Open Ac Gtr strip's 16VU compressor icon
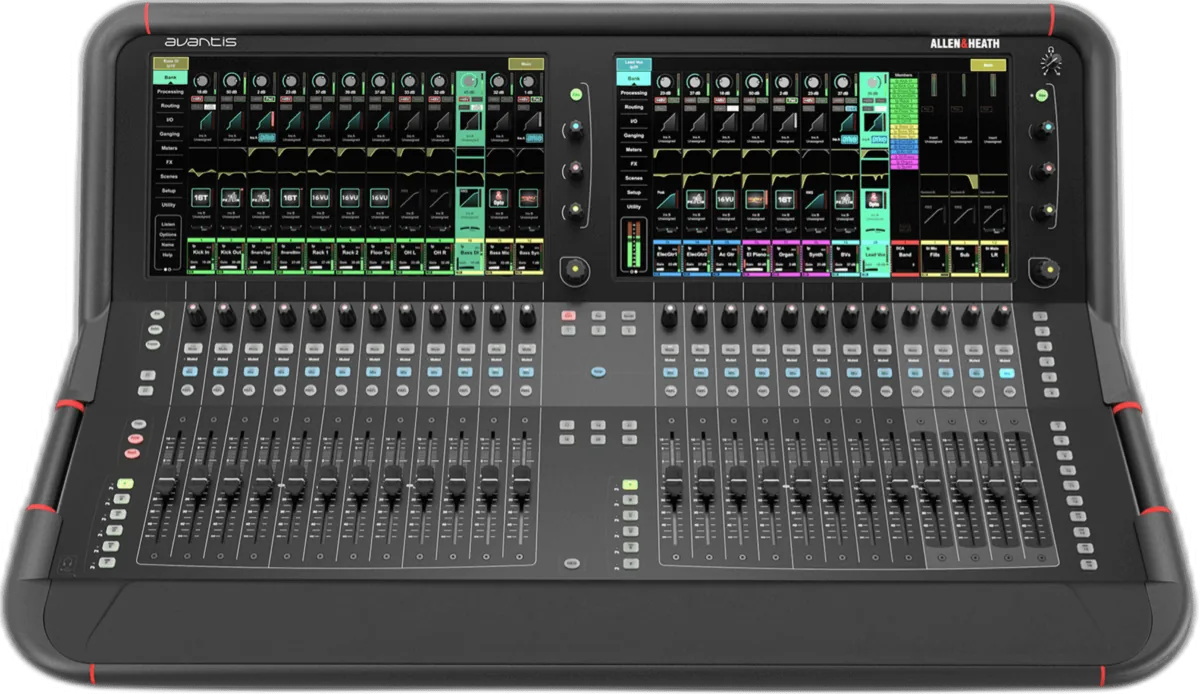This screenshot has width=1200, height=694. click(725, 201)
